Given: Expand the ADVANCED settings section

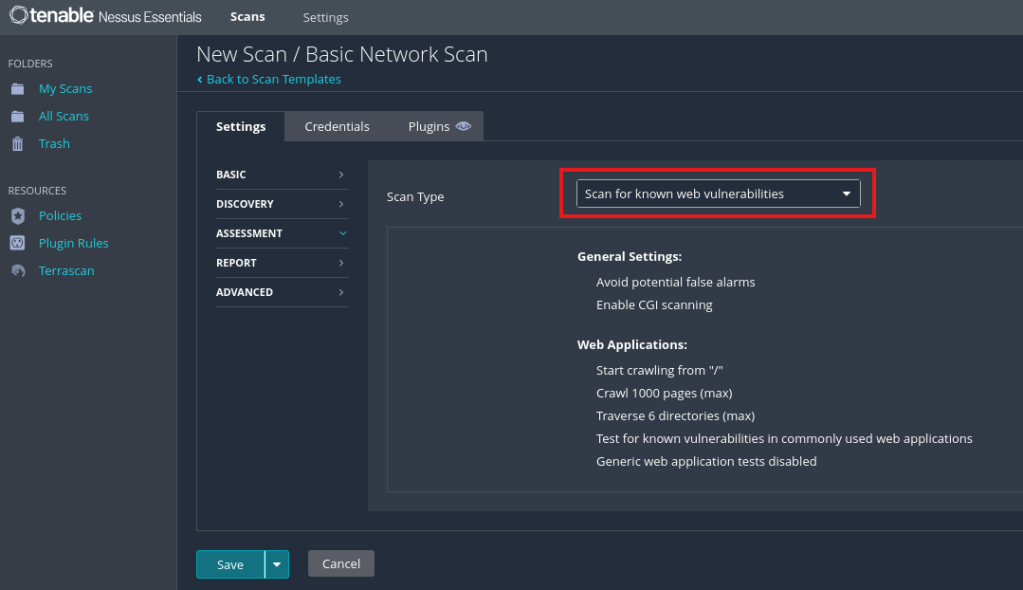Looking at the screenshot, I should pos(281,292).
